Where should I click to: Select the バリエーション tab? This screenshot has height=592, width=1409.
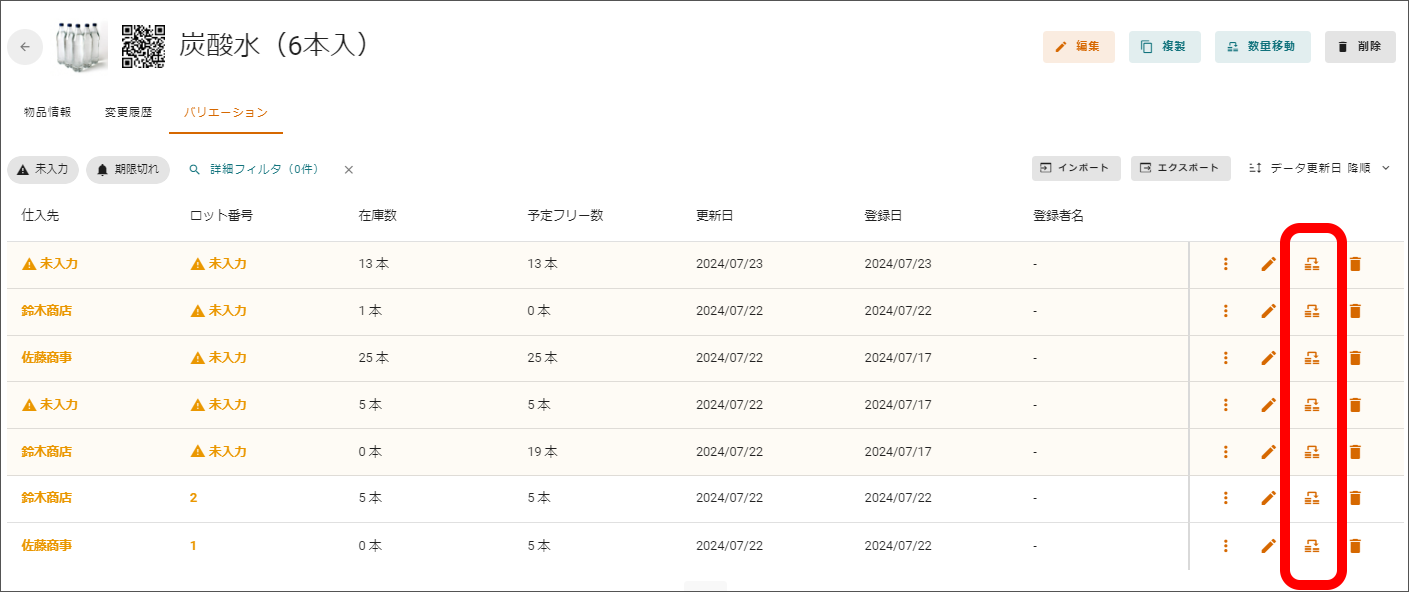(x=226, y=112)
